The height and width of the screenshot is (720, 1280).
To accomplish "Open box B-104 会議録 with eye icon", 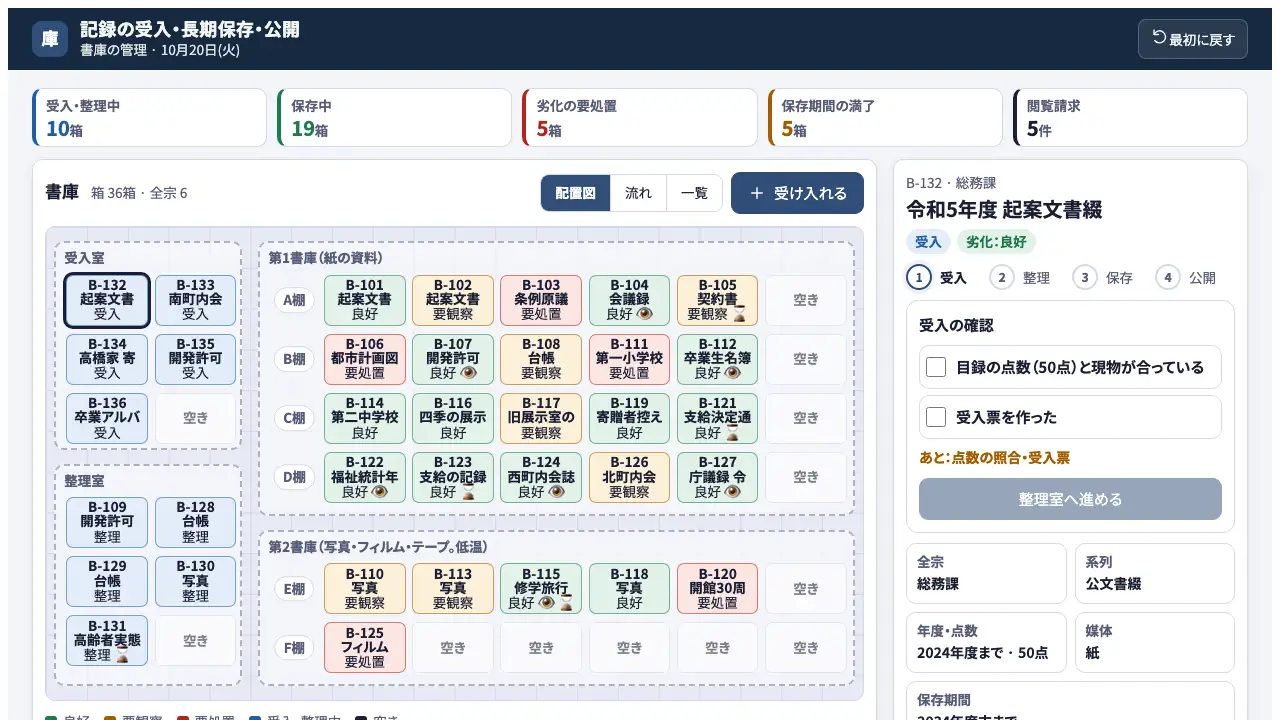I will 629,300.
